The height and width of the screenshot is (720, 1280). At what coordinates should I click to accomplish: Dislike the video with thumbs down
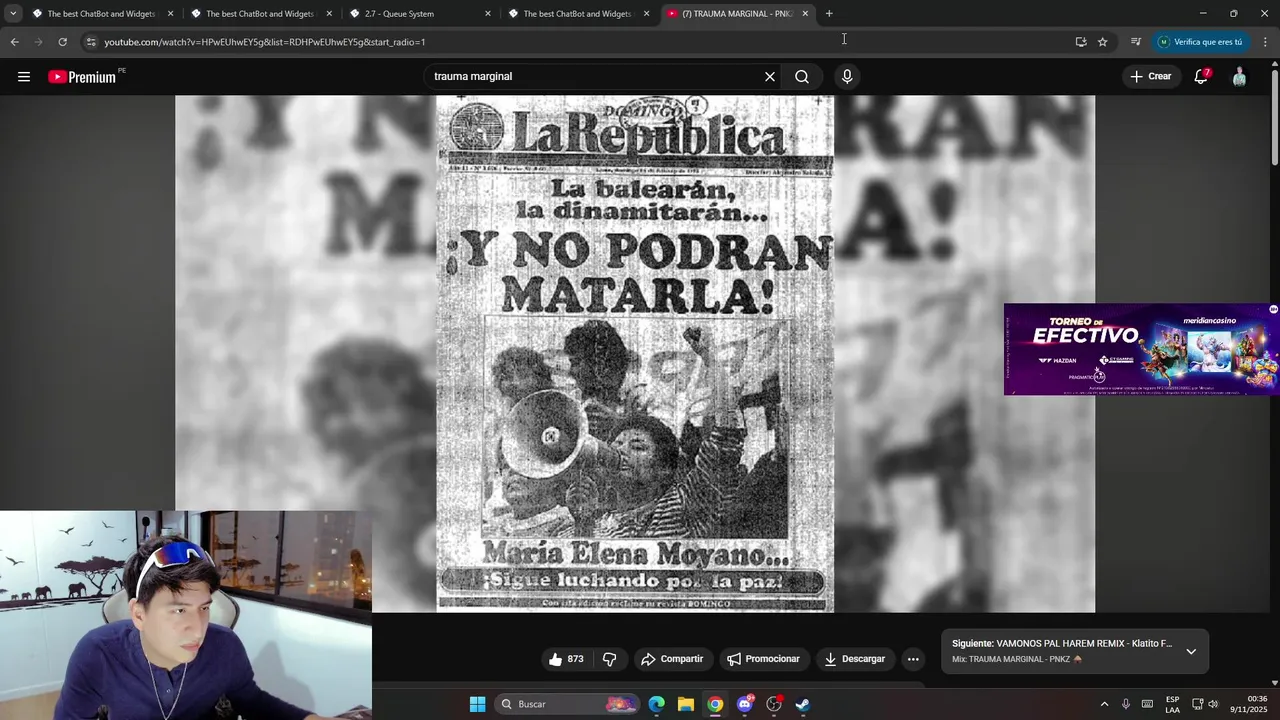pos(609,659)
